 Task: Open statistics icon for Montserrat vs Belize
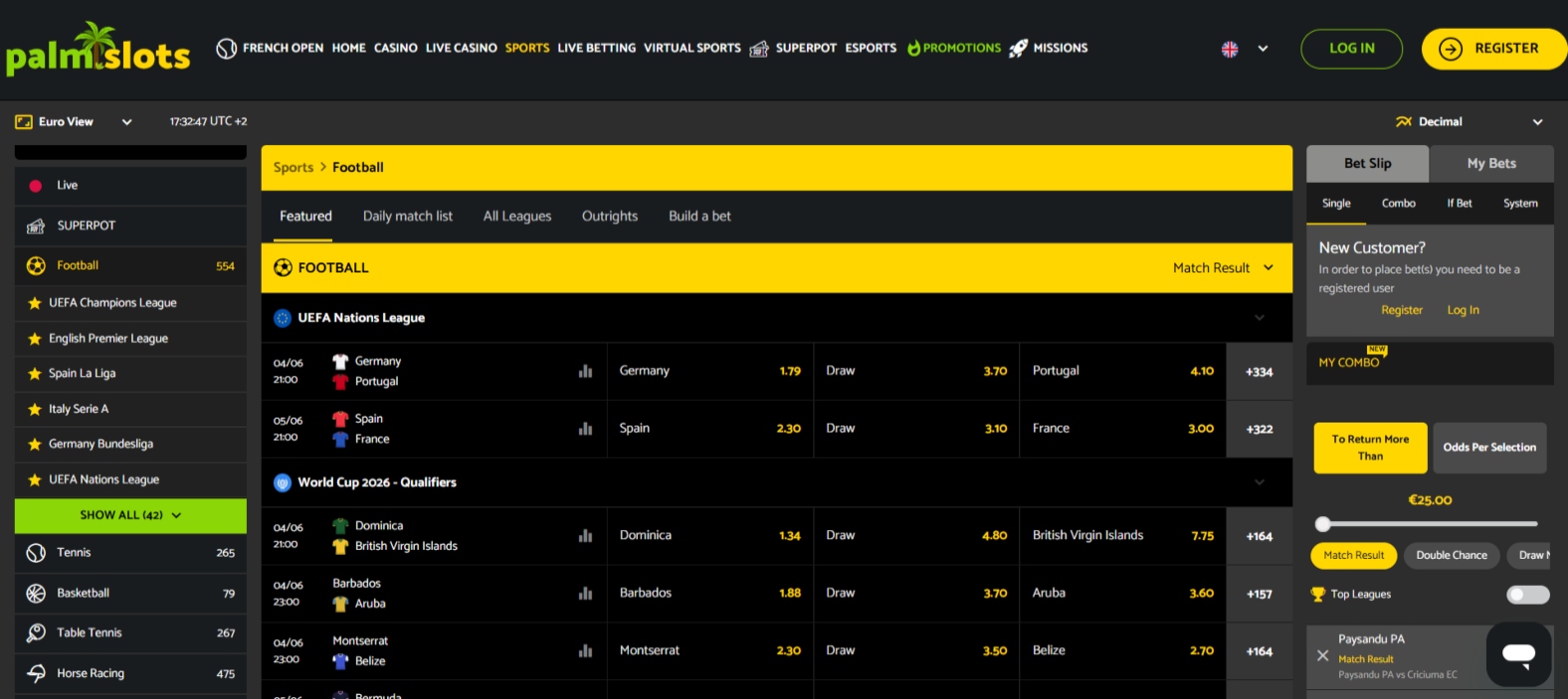585,651
